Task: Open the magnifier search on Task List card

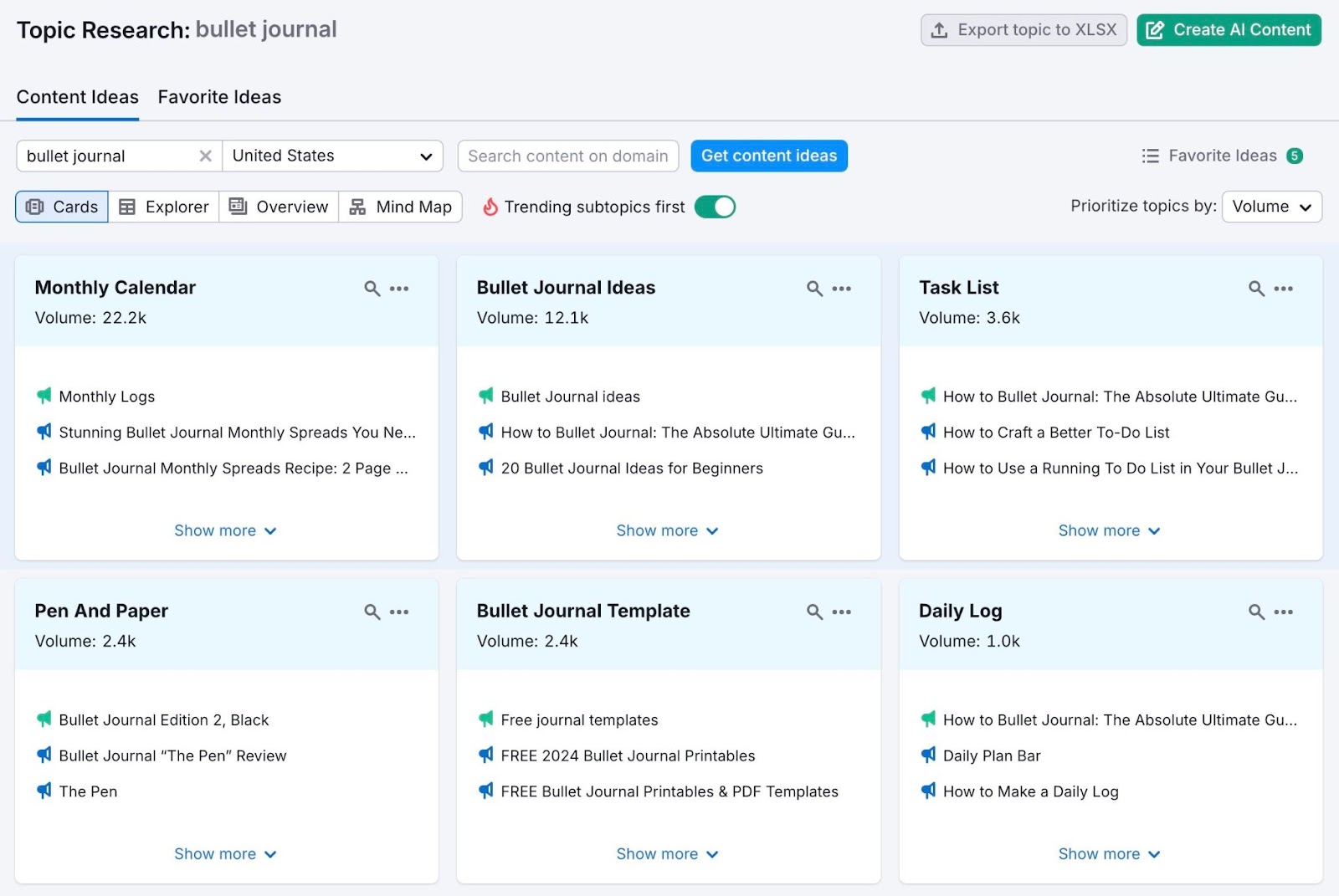Action: click(1255, 288)
